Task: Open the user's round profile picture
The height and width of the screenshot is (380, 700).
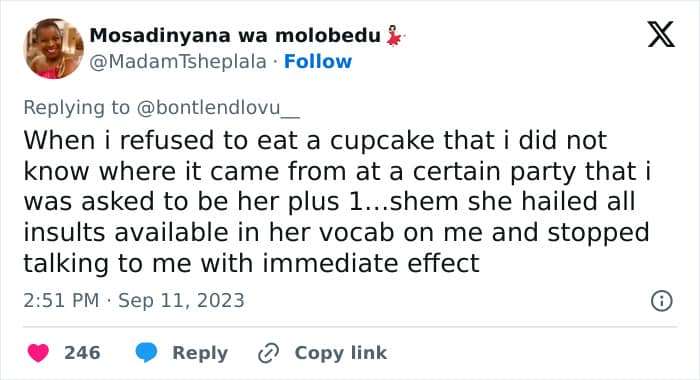Action: click(54, 49)
